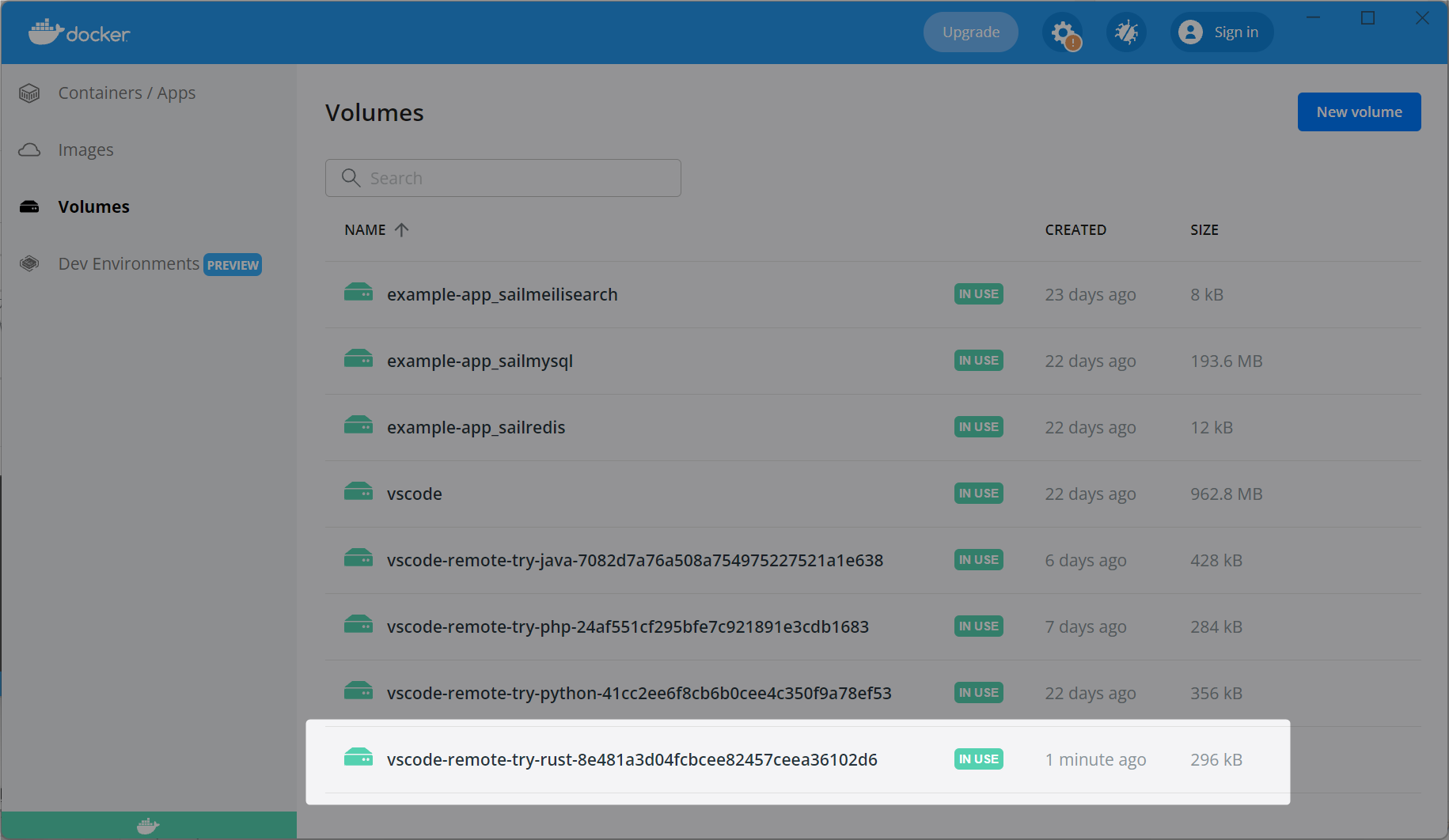Screen dimensions: 1449x840
Task: Open vscode-remote-try-rust volume
Action: tap(632, 760)
